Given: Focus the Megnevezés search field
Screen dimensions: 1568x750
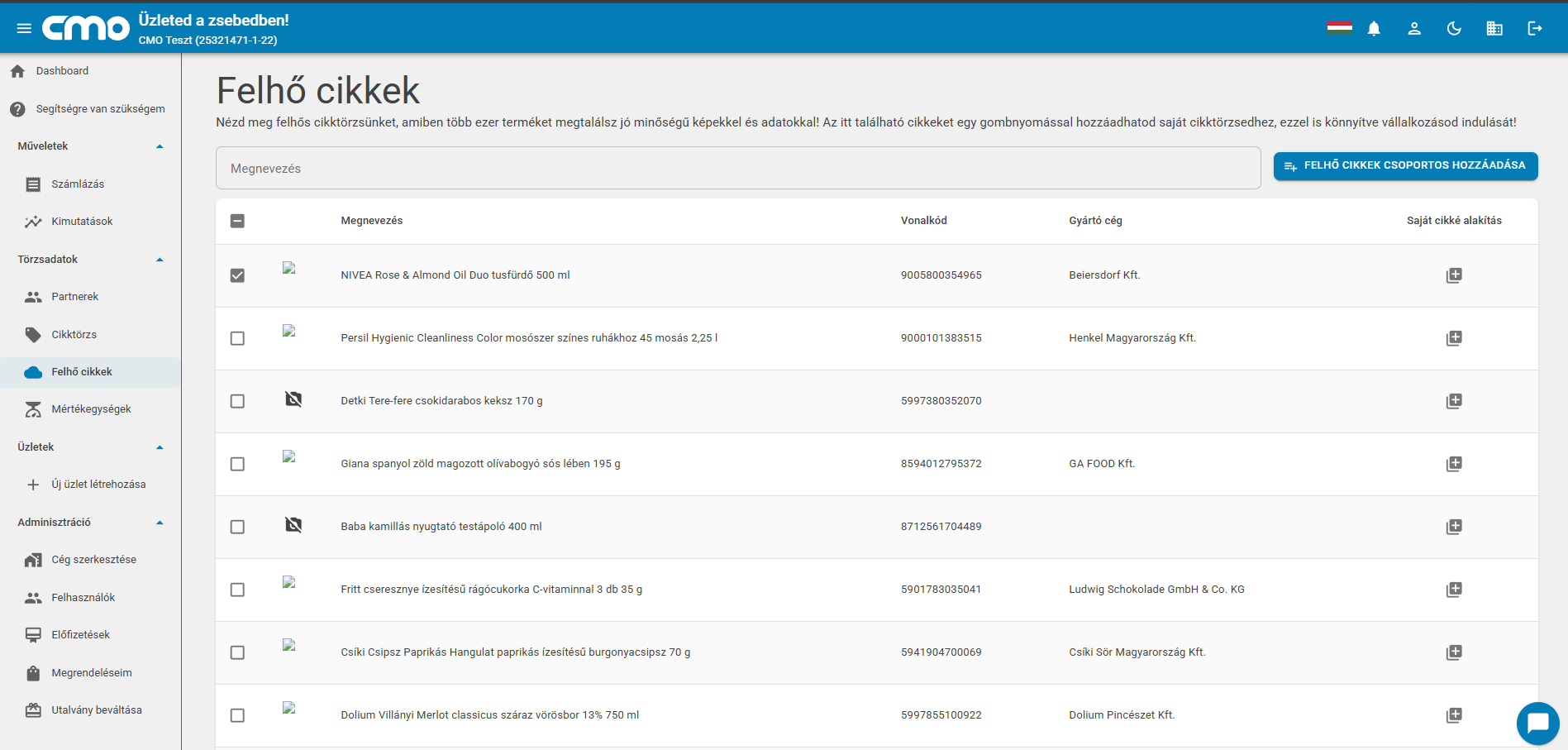Looking at the screenshot, I should click(738, 169).
